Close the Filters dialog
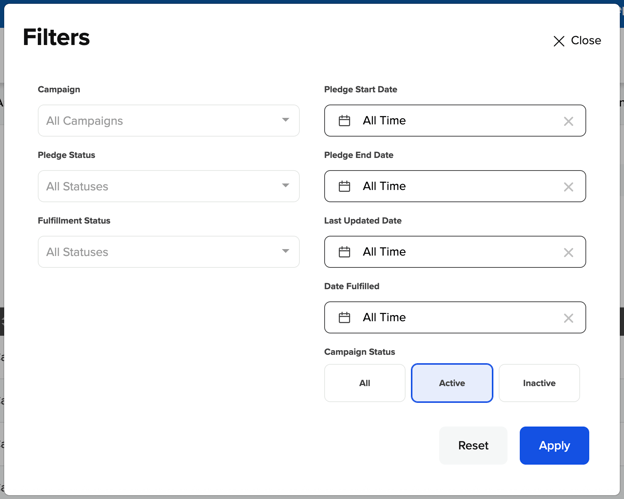The width and height of the screenshot is (624, 499). 577,41
